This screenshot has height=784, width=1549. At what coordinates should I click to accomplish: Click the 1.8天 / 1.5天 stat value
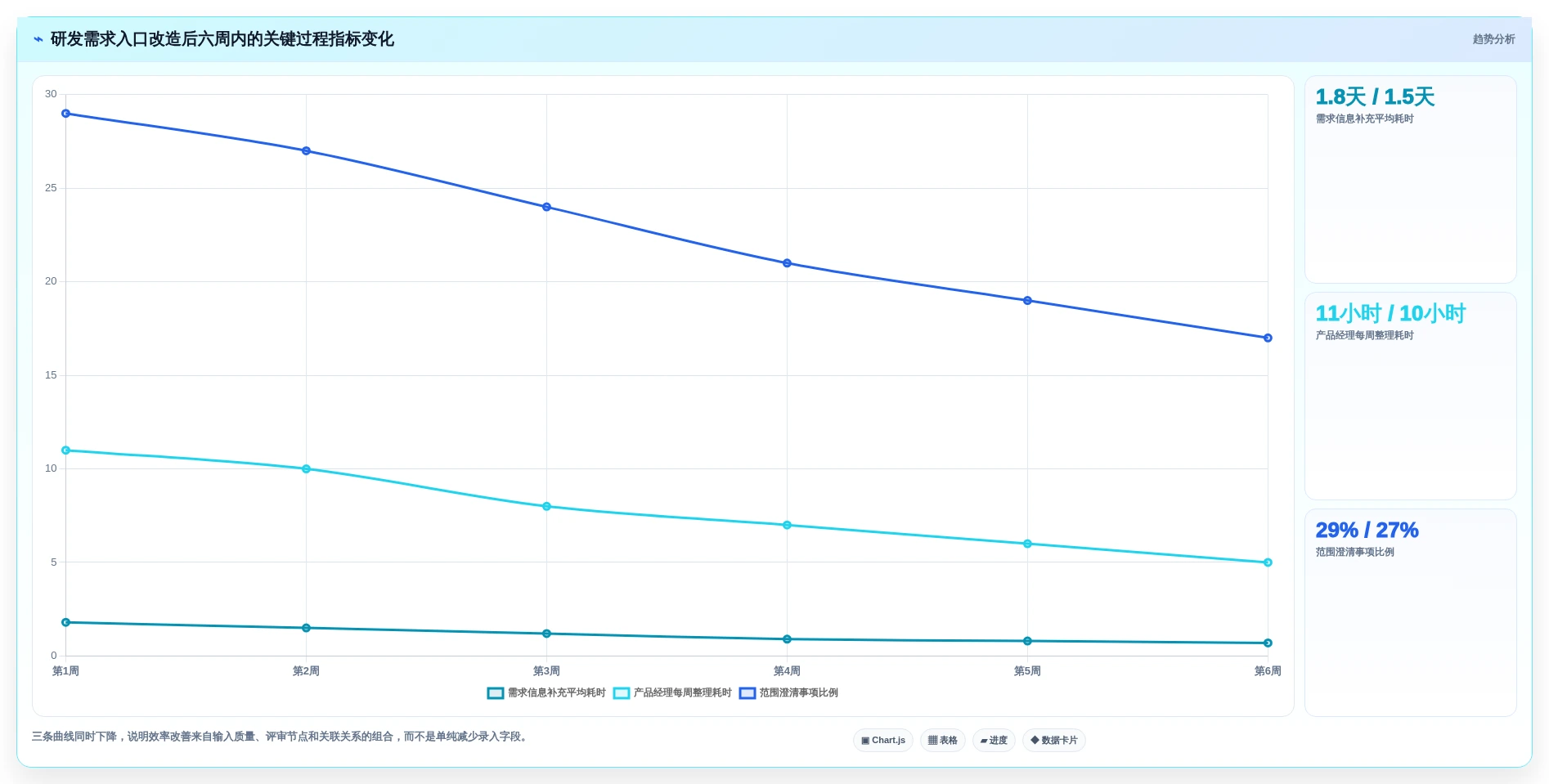click(x=1375, y=97)
